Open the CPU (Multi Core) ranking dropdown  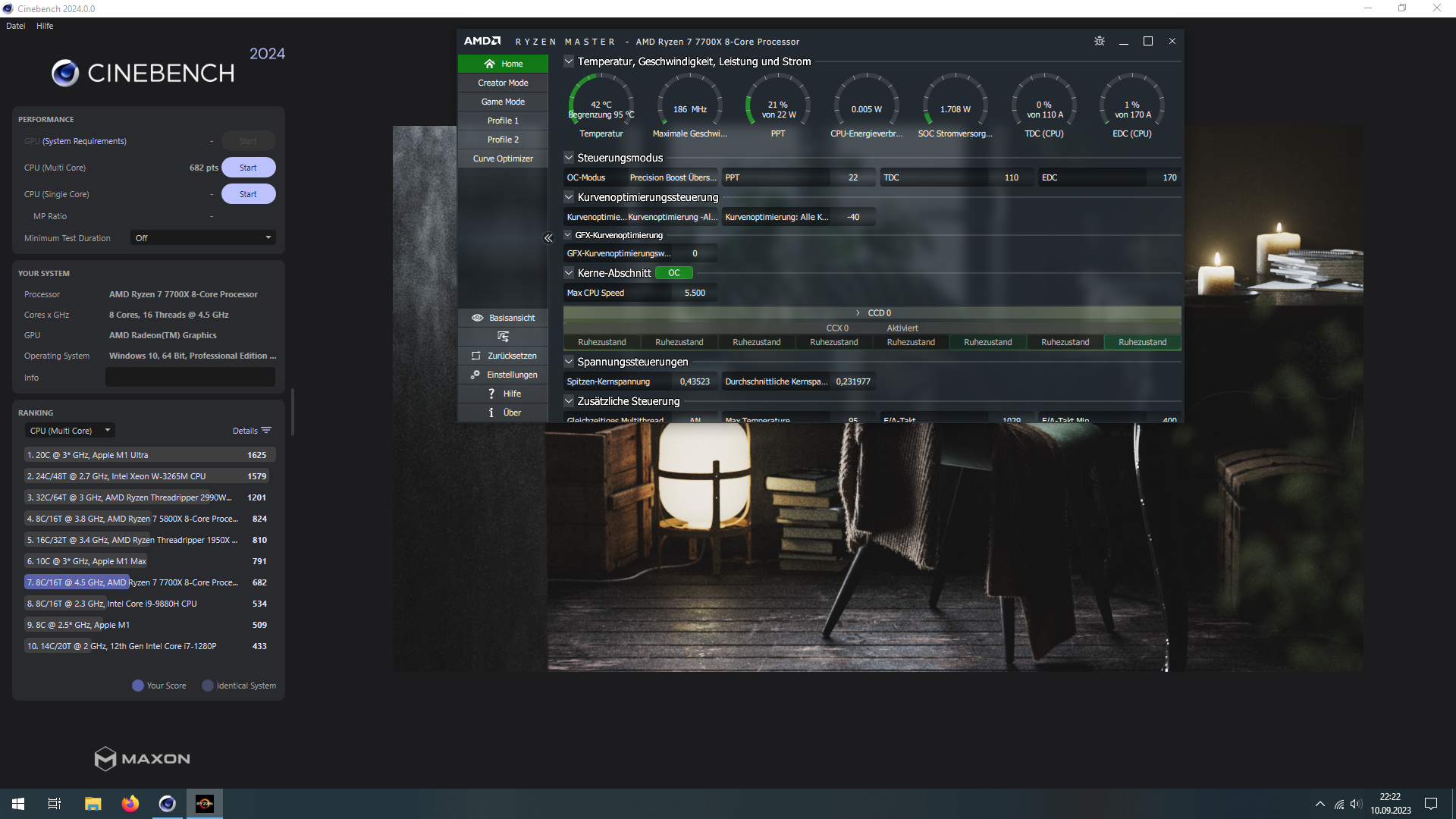coord(70,431)
